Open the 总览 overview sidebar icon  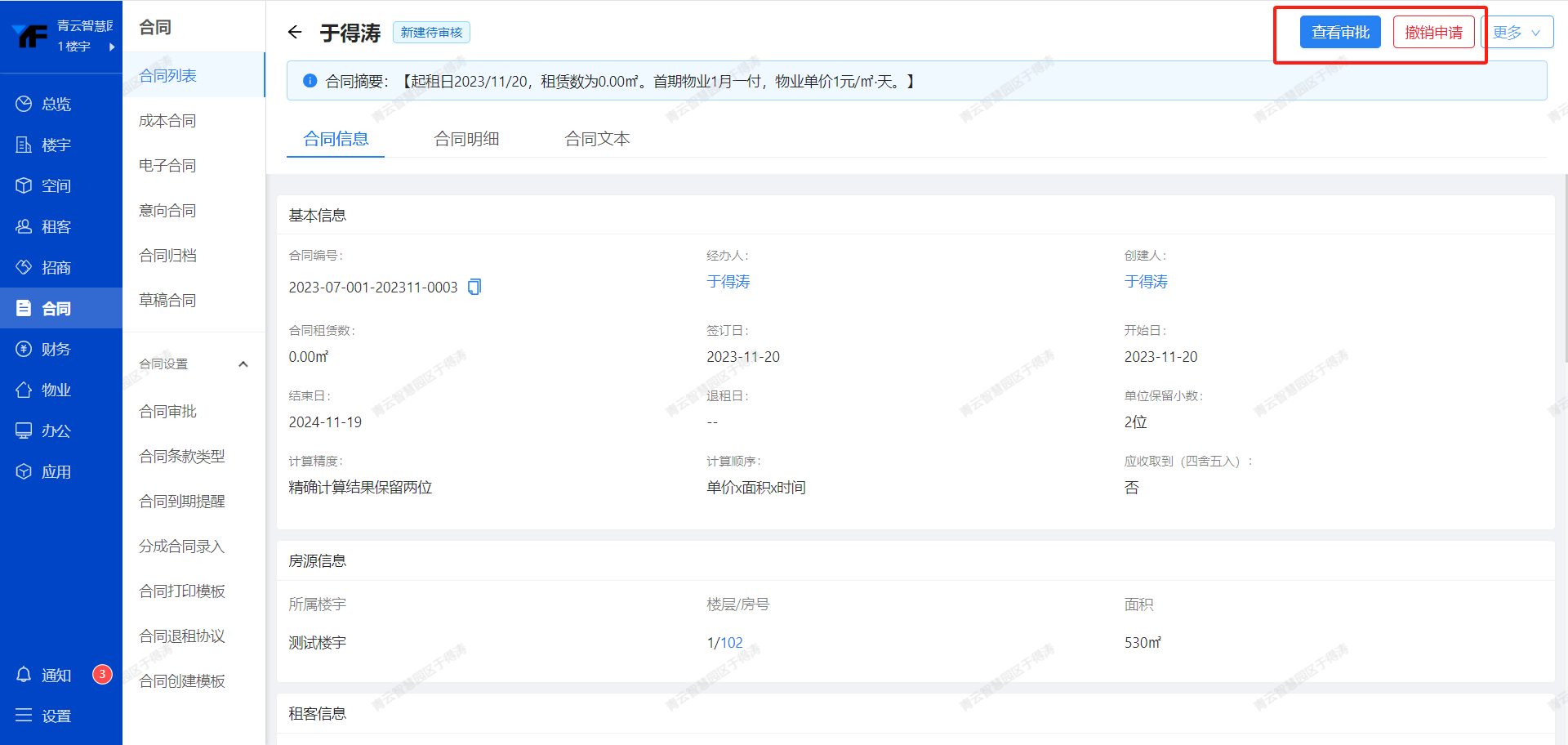24,104
